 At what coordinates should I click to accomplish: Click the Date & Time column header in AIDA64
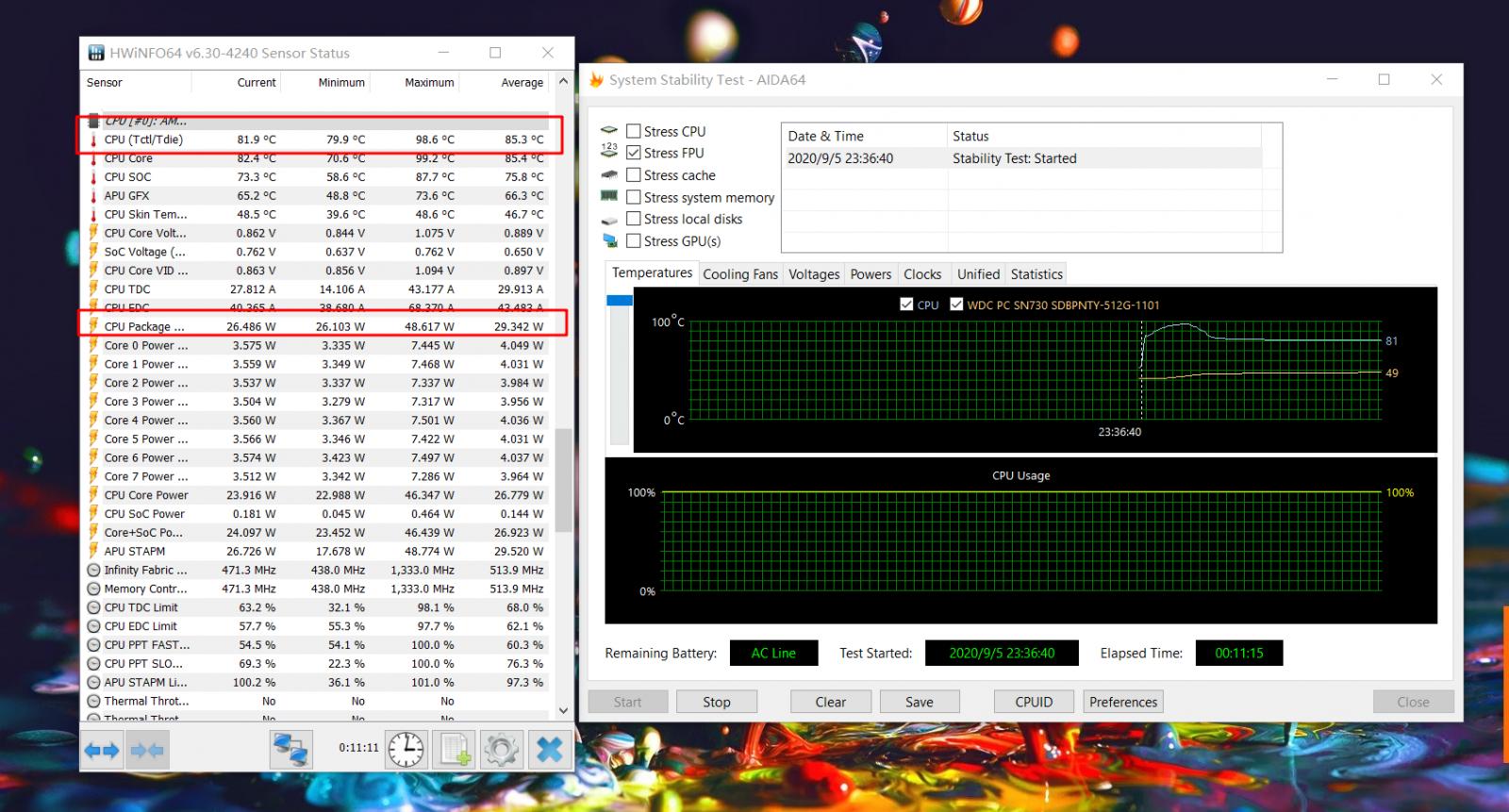click(864, 136)
